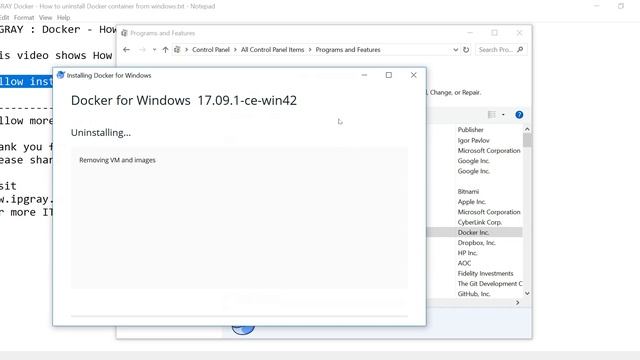Select the AOC row
Screen dimensions: 640x360
click(x=464, y=263)
